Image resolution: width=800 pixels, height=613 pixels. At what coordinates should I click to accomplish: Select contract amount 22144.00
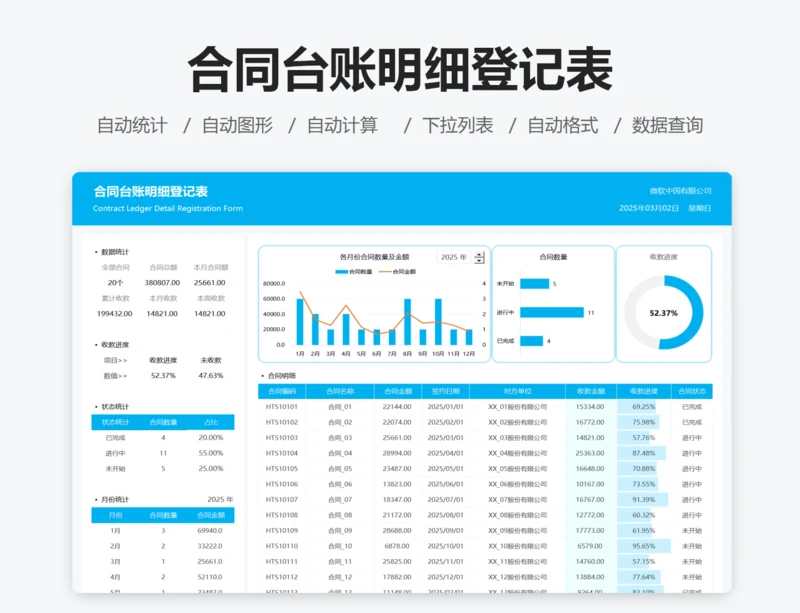[x=397, y=407]
